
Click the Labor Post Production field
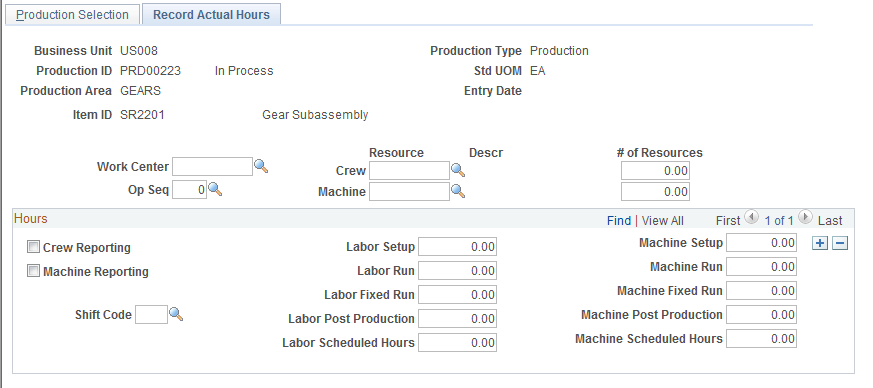457,318
